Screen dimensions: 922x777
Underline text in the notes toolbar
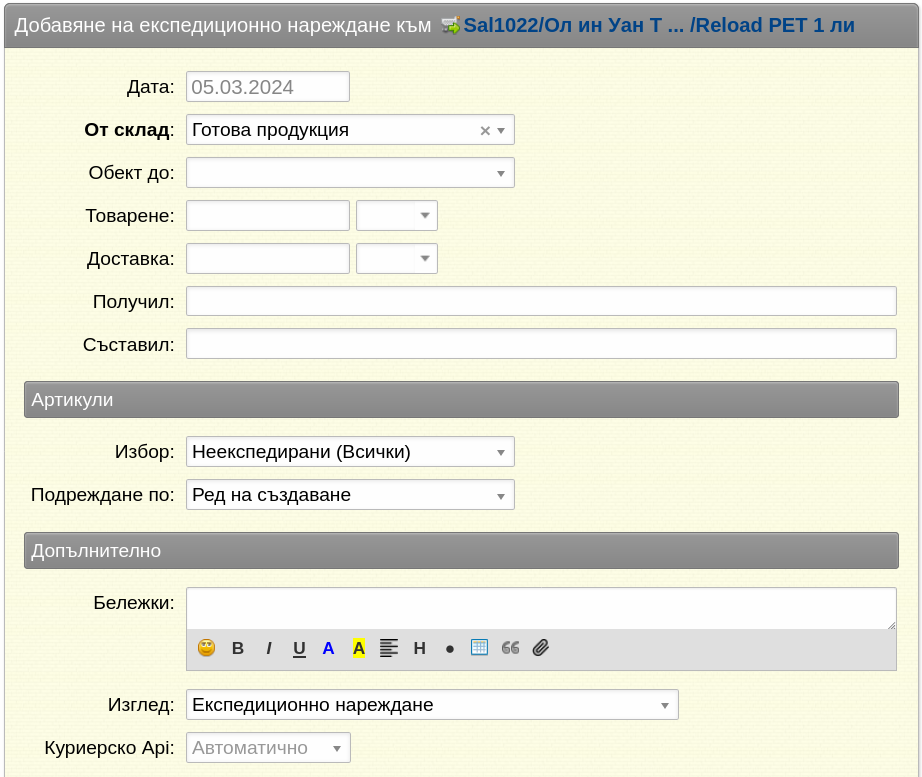point(299,649)
